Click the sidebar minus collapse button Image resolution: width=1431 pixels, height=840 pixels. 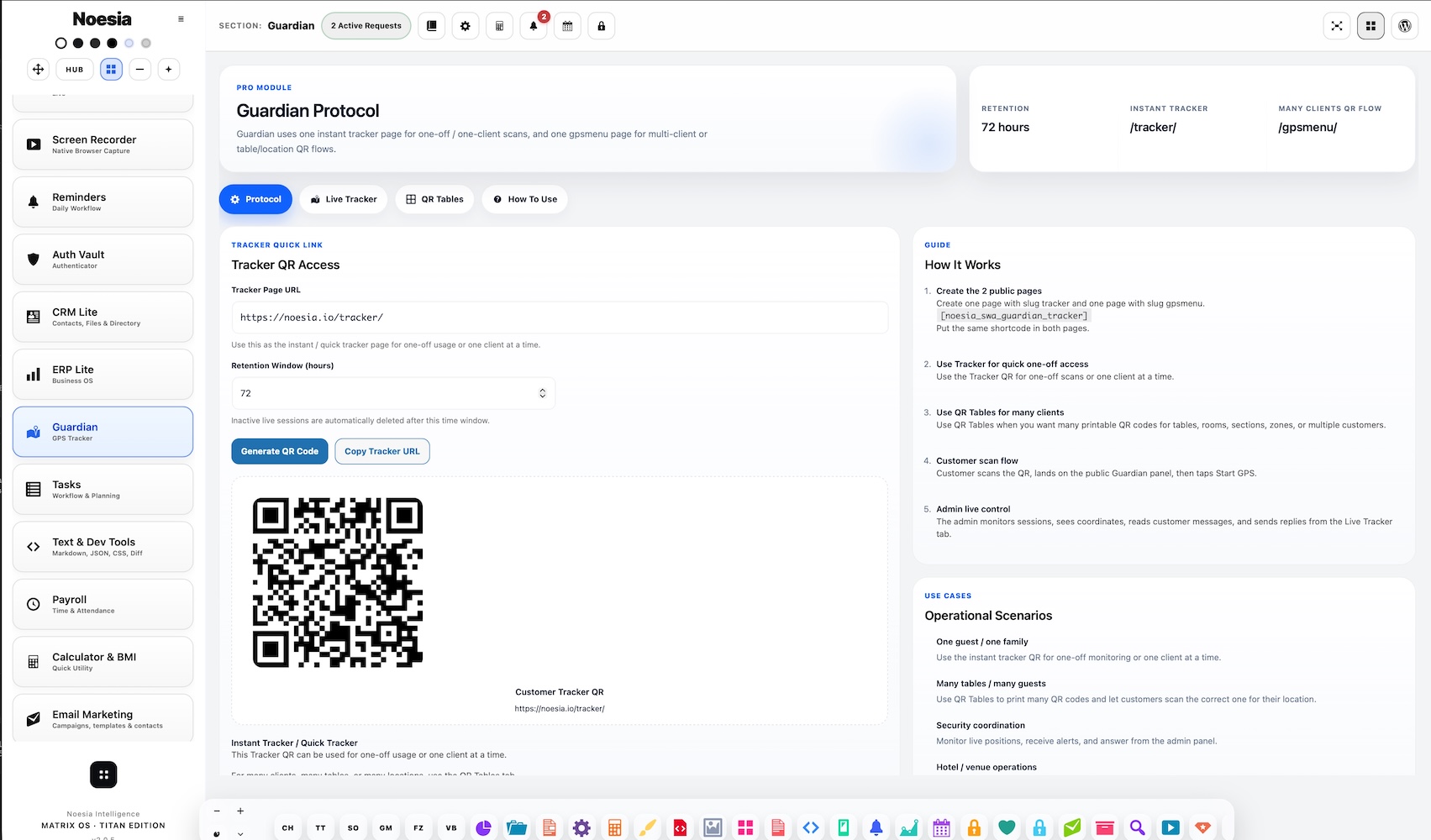tap(140, 69)
